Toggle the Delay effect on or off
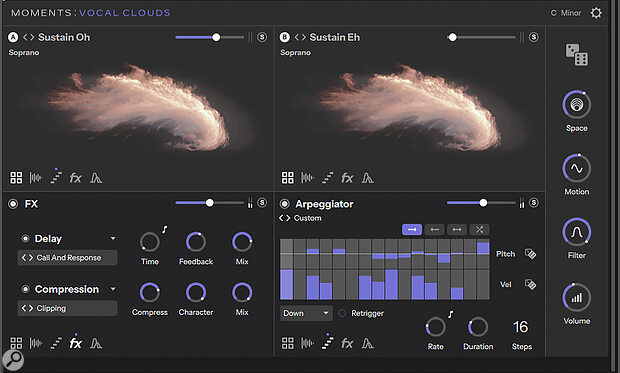The image size is (620, 373). tap(25, 239)
